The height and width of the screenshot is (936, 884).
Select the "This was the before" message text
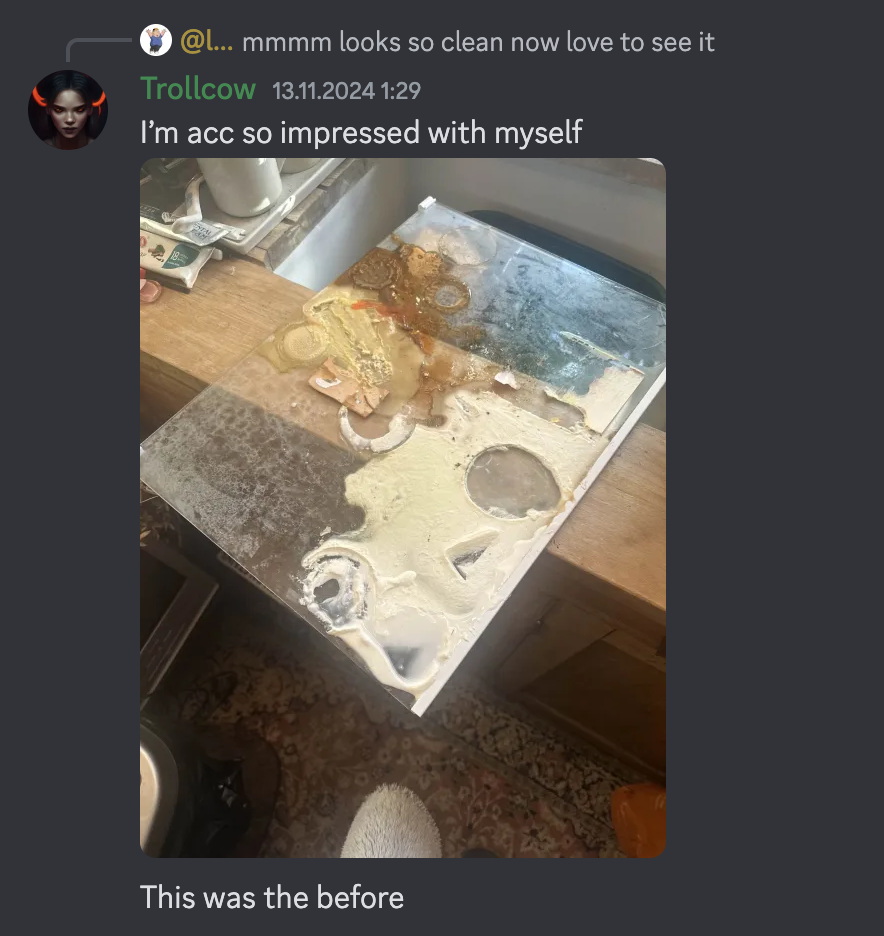click(x=272, y=897)
